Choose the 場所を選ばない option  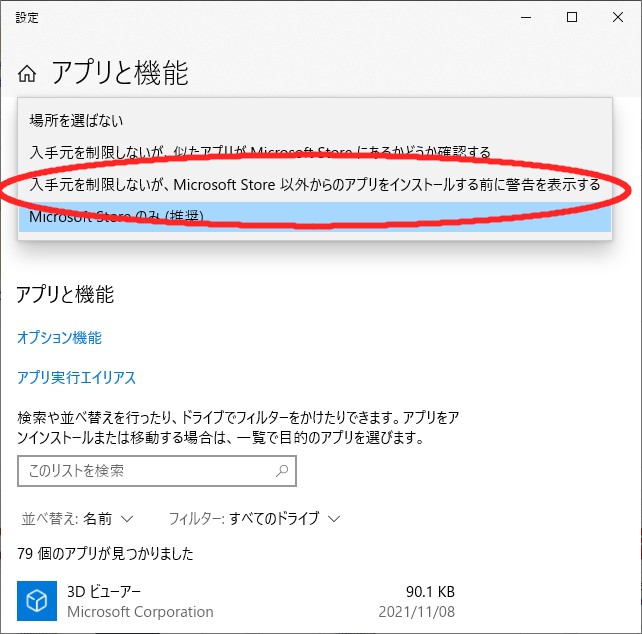76,120
